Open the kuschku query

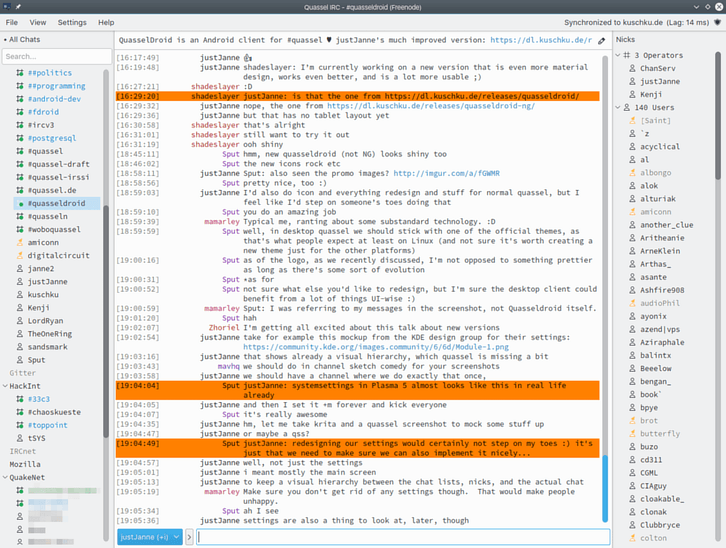(43, 294)
